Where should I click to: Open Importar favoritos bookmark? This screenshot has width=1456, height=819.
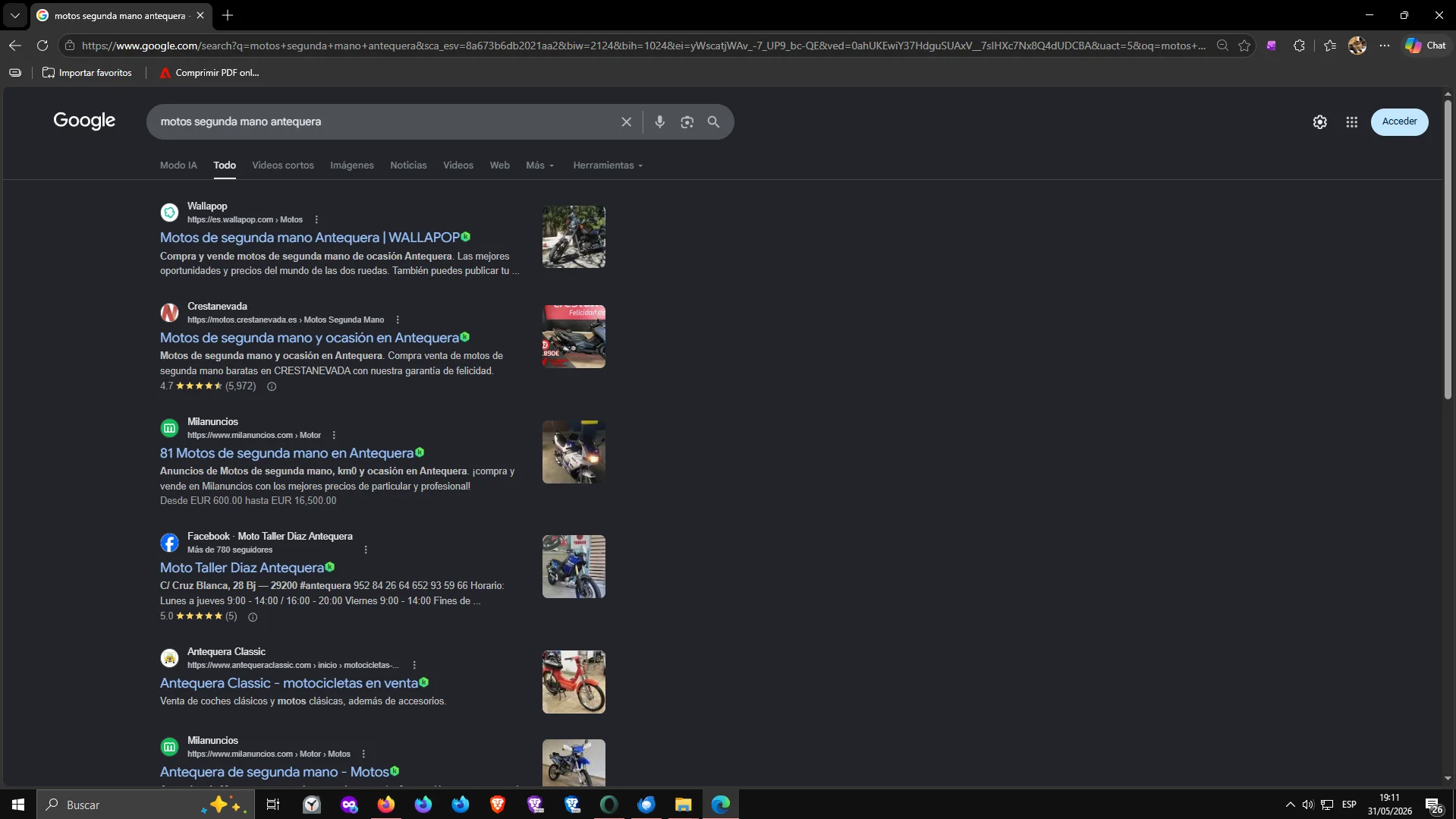pyautogui.click(x=87, y=73)
